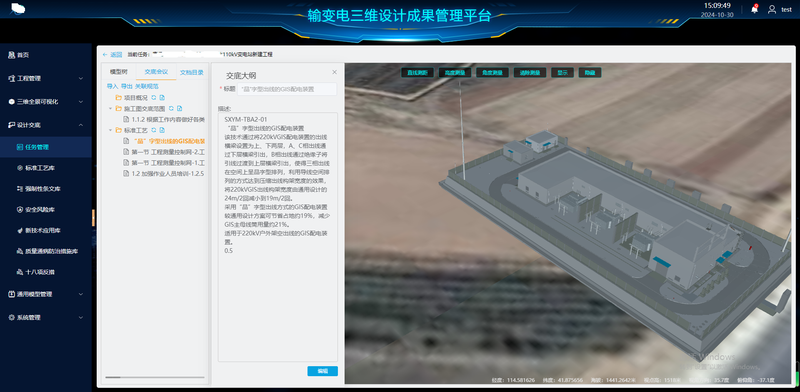This screenshot has width=800, height=392.
Task: Click the blue 编辑 button
Action: pyautogui.click(x=322, y=371)
